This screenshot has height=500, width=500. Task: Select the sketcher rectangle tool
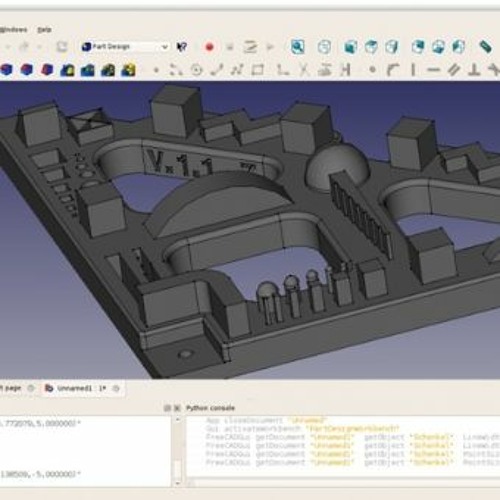tap(258, 70)
